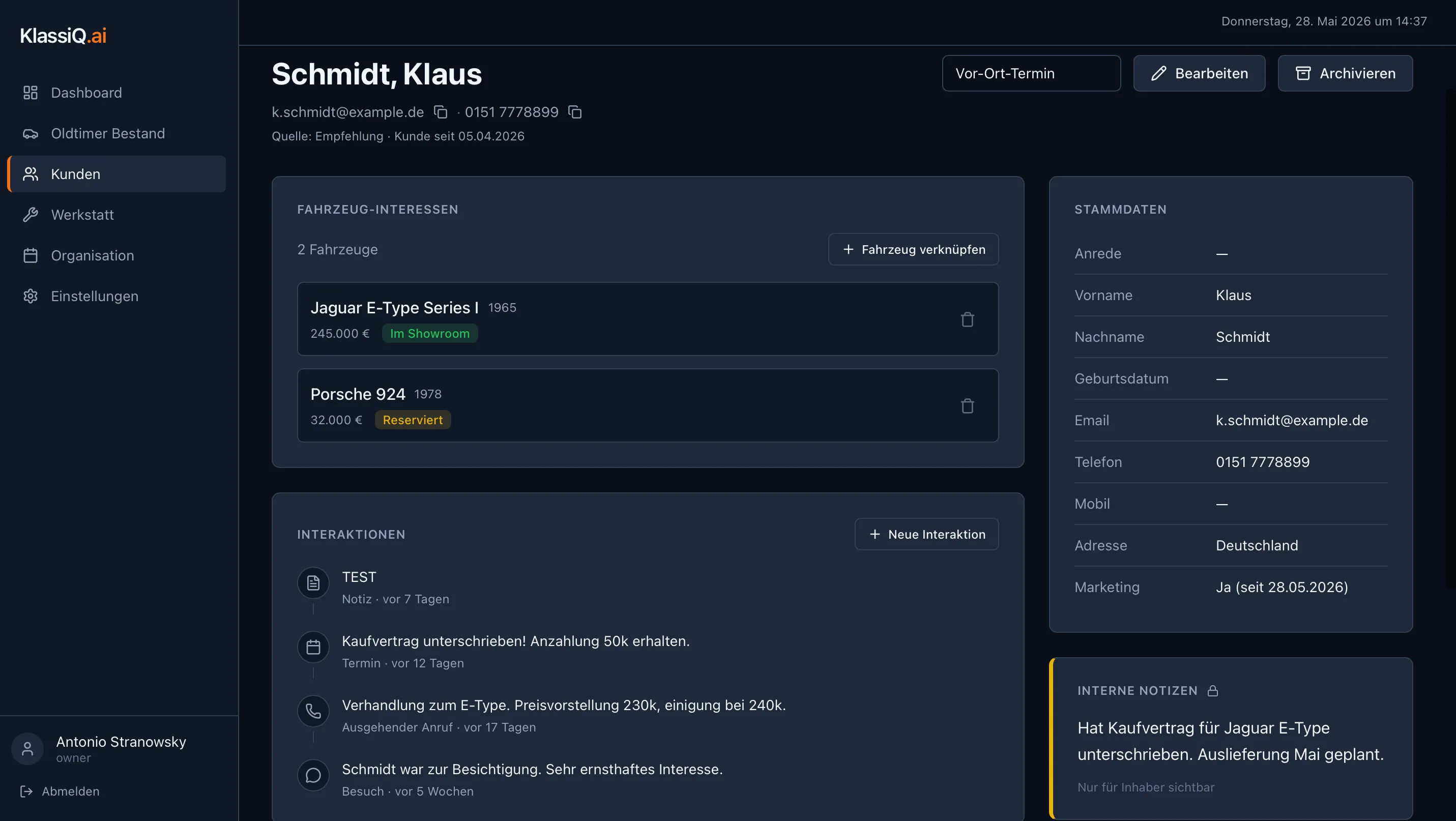Click the lock icon next to Interne Notizen
Image resolution: width=1456 pixels, height=821 pixels.
coord(1213,690)
